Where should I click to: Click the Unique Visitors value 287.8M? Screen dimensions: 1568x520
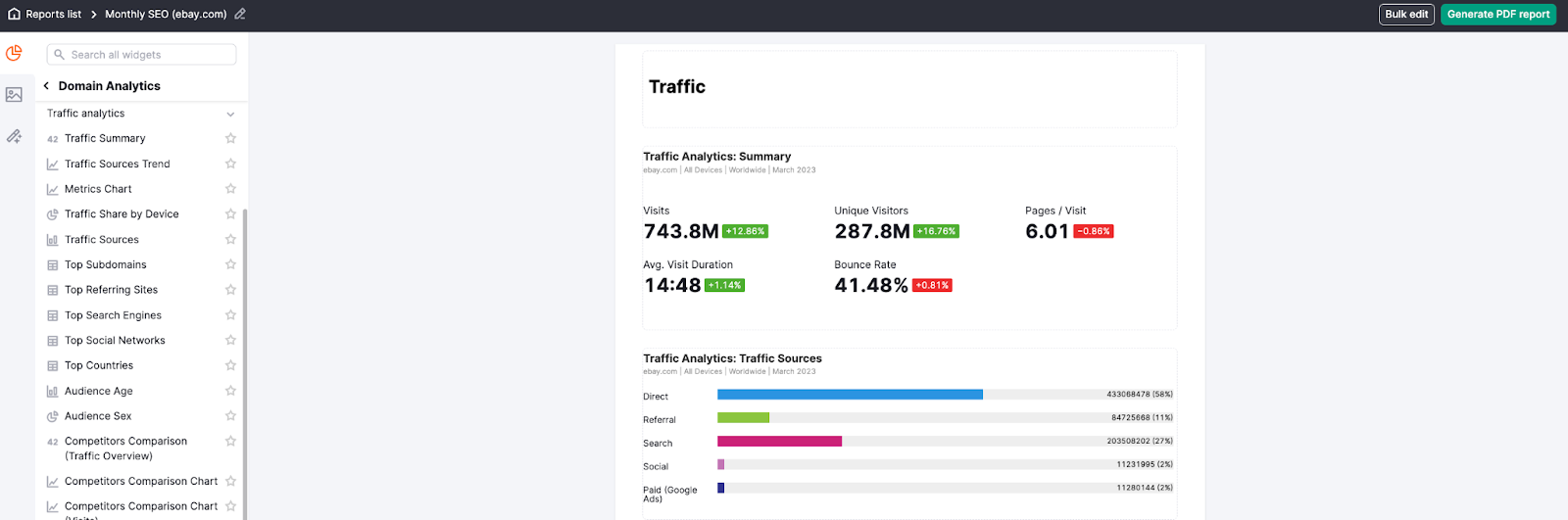[x=872, y=231]
